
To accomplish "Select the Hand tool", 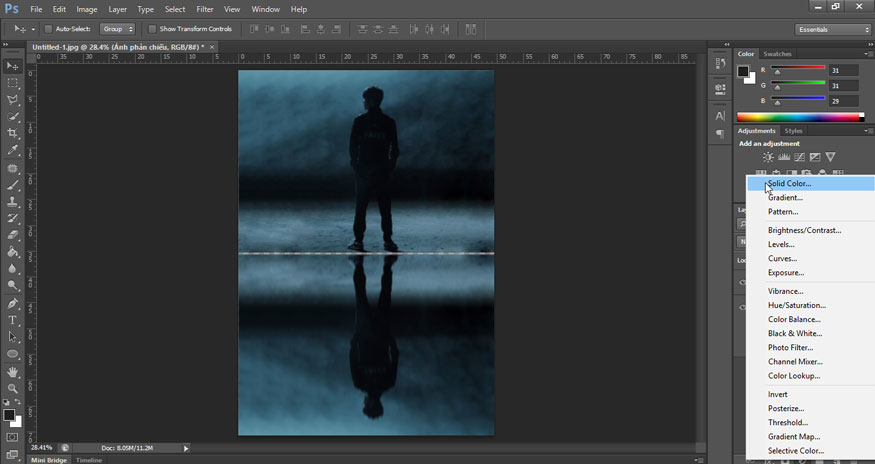I will point(12,372).
